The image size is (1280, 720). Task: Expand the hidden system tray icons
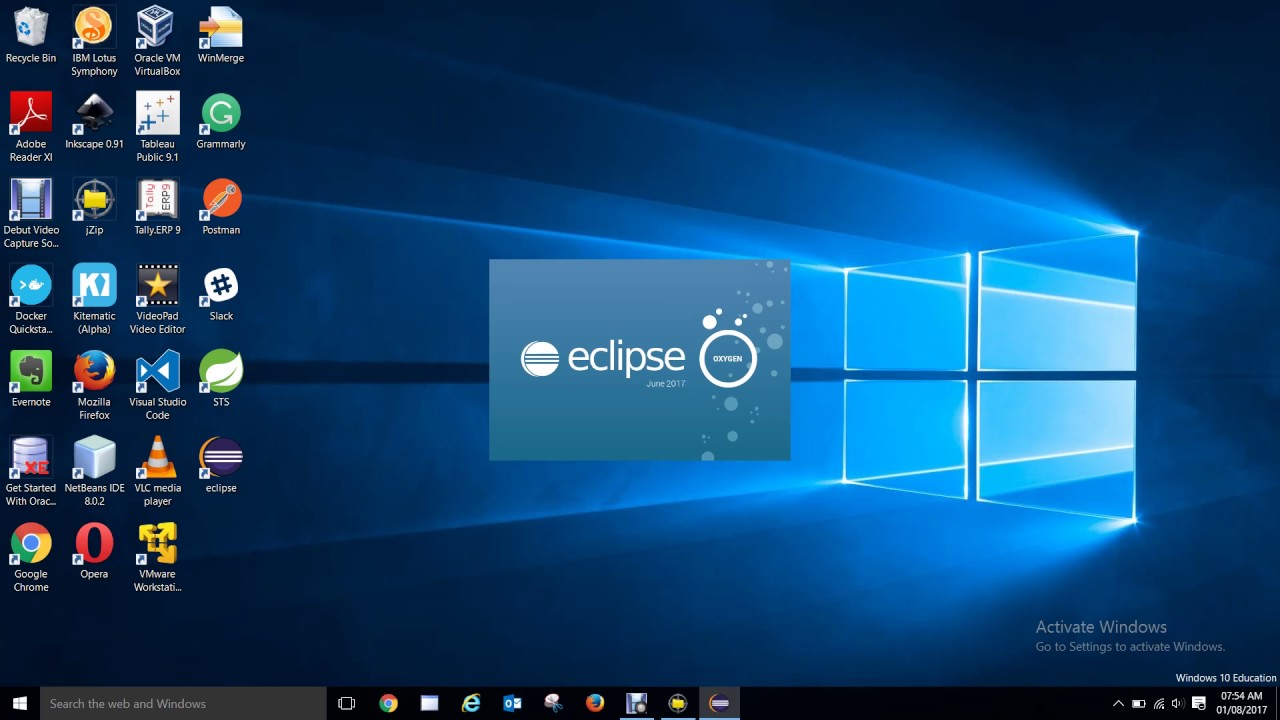(1118, 703)
